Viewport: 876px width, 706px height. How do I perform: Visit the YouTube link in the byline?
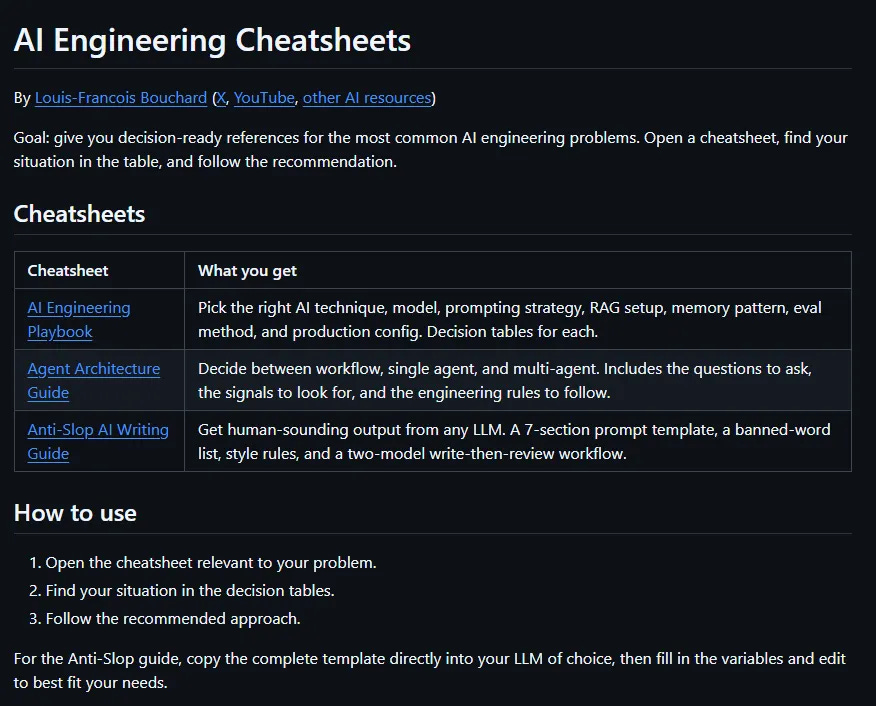pyautogui.click(x=264, y=98)
